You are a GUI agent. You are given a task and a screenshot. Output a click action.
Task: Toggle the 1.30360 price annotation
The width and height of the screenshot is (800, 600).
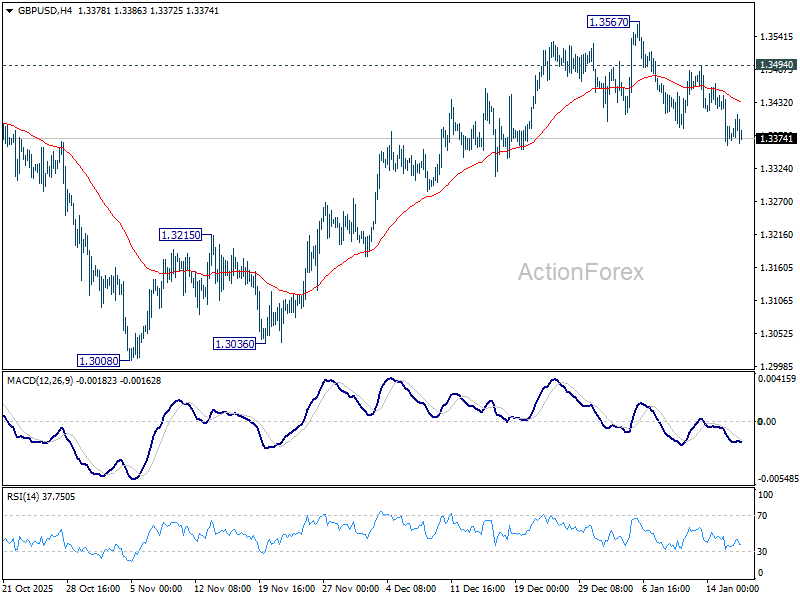[x=233, y=343]
